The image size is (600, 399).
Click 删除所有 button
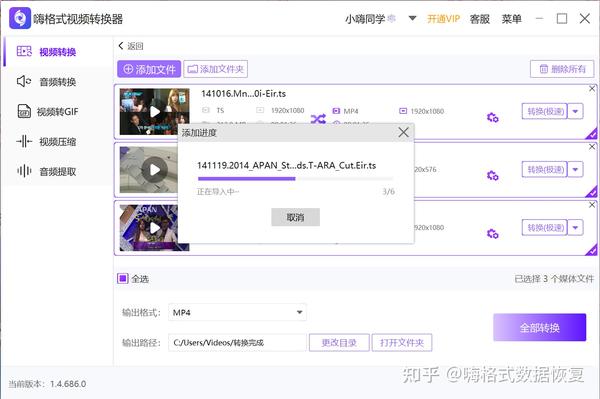click(562, 69)
